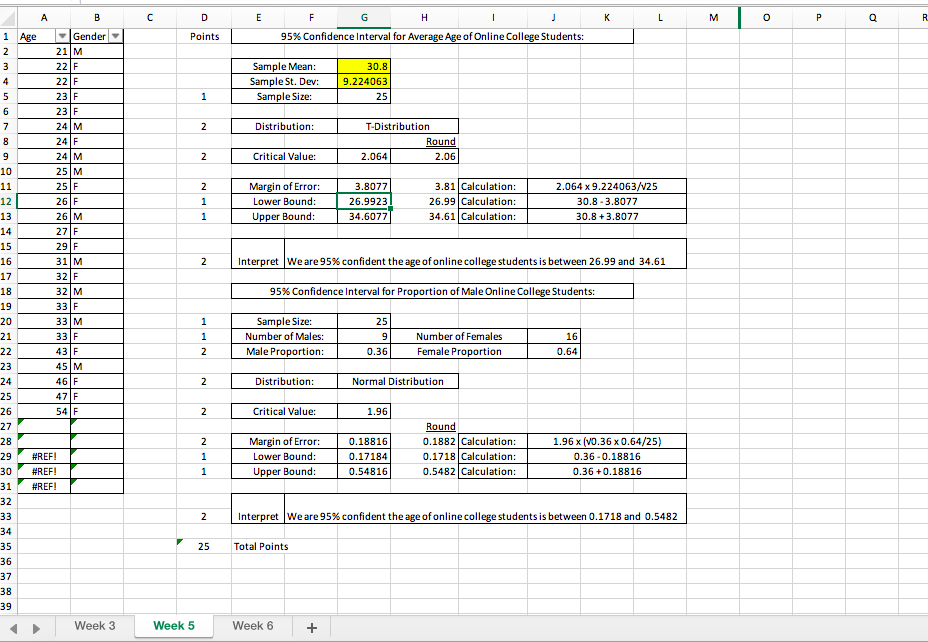Click the next sheet navigation arrow
Viewport: 928px width, 642px height.
coord(34,626)
